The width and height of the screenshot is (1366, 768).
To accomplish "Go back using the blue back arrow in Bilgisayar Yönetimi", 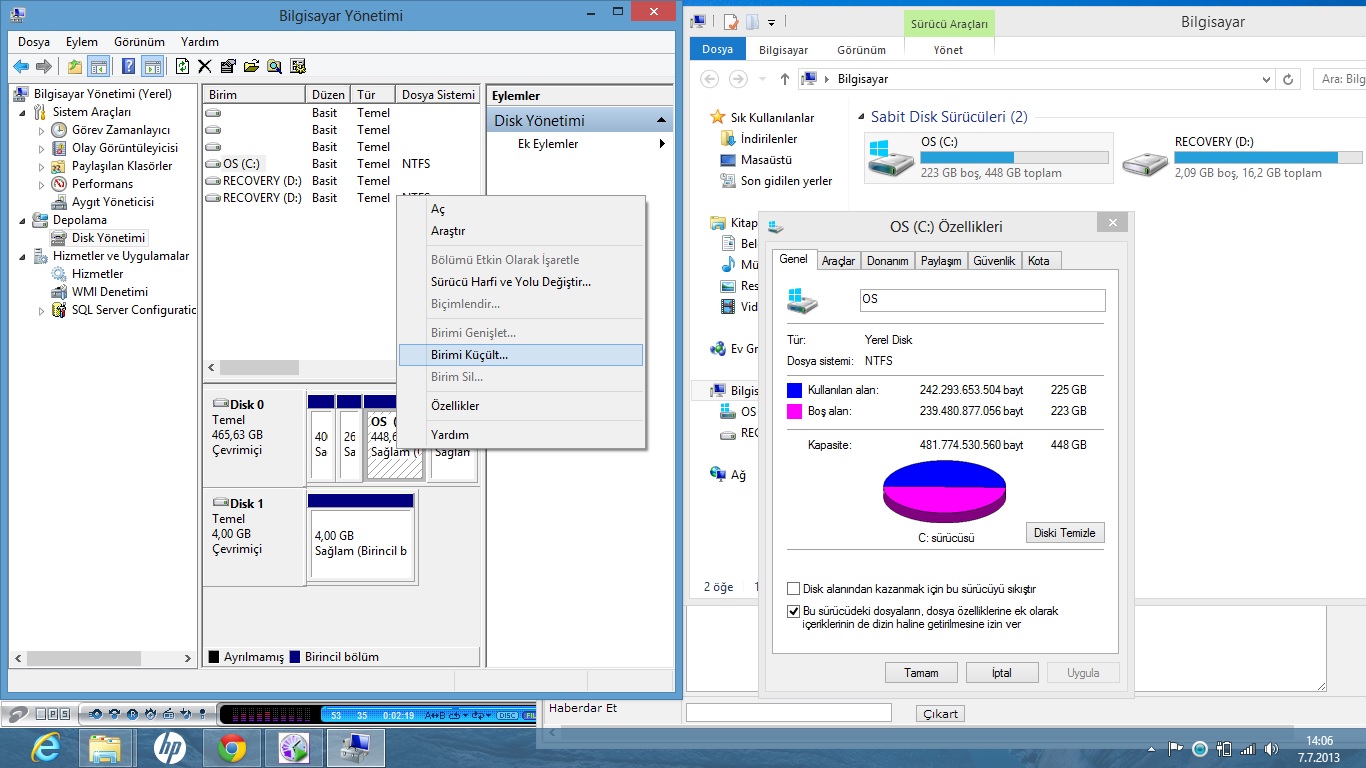I will click(21, 66).
